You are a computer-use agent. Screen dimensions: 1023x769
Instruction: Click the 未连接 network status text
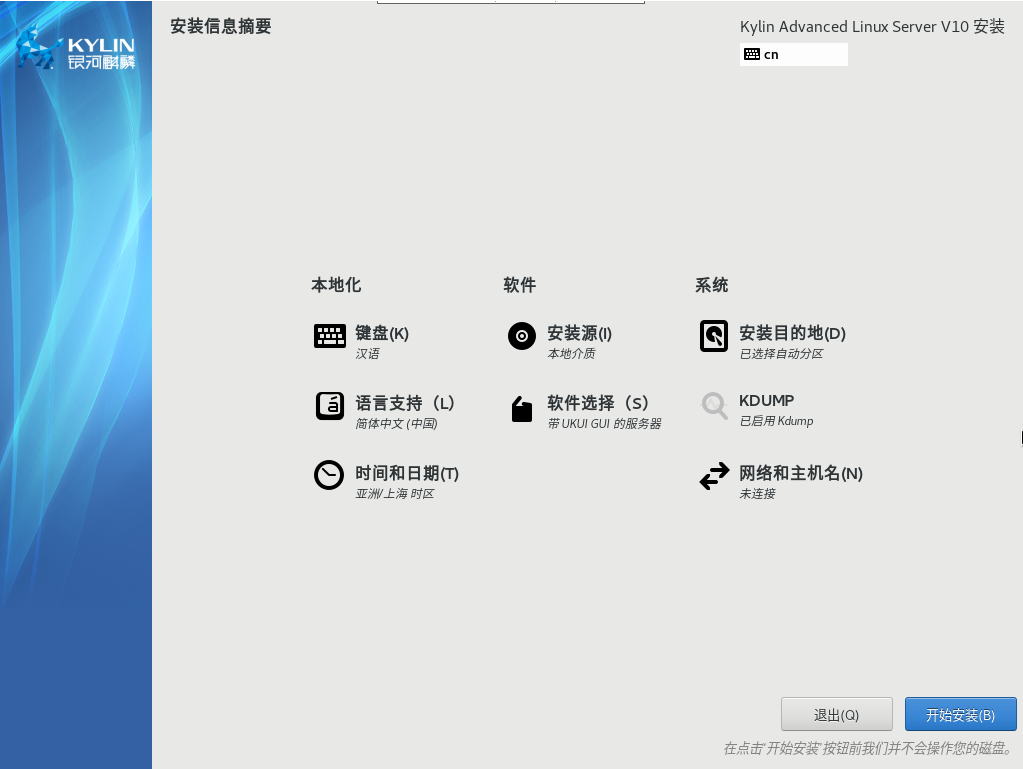(757, 494)
